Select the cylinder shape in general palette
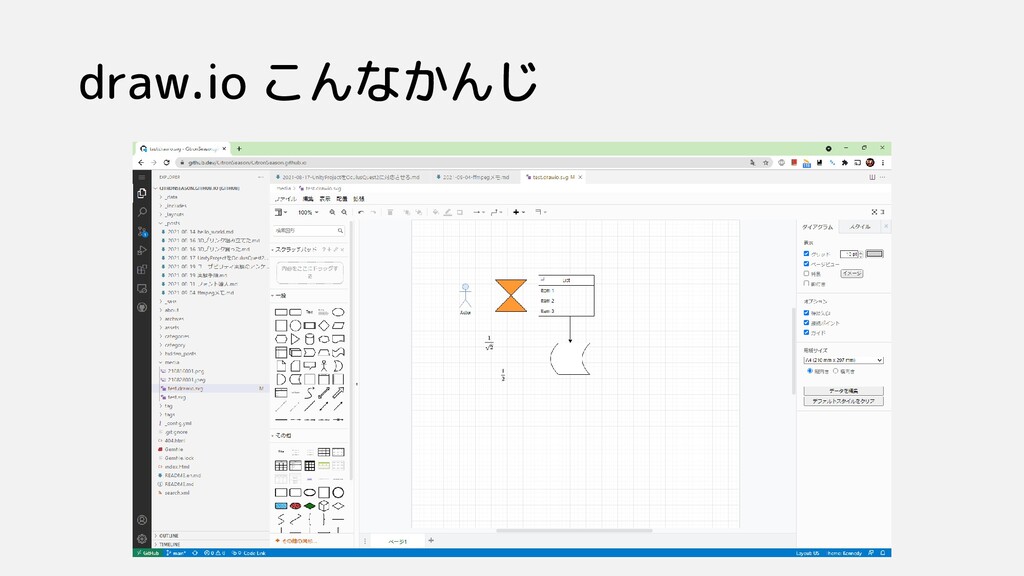 [x=310, y=339]
